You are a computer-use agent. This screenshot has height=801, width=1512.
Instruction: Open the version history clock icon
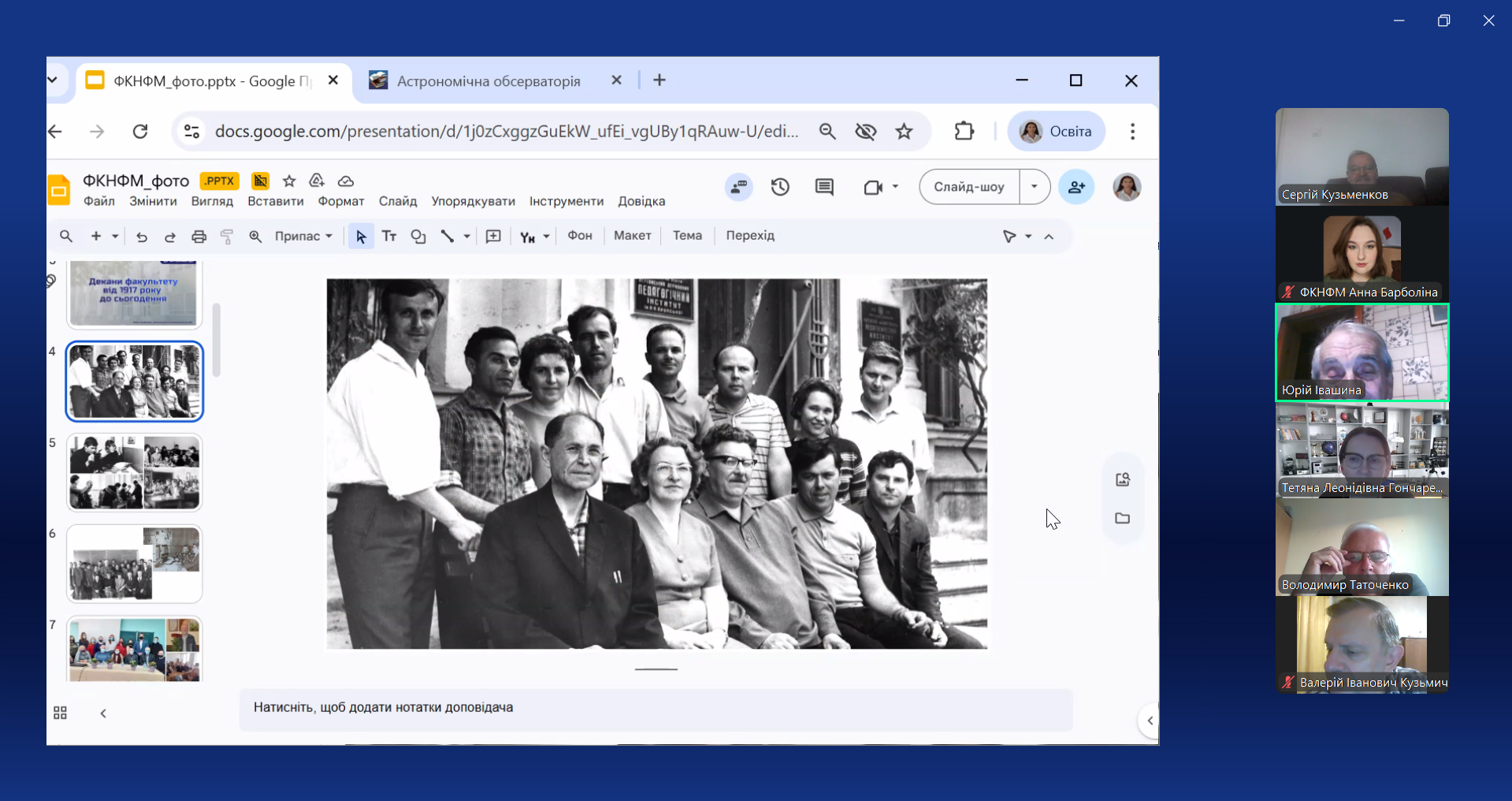pyautogui.click(x=780, y=187)
